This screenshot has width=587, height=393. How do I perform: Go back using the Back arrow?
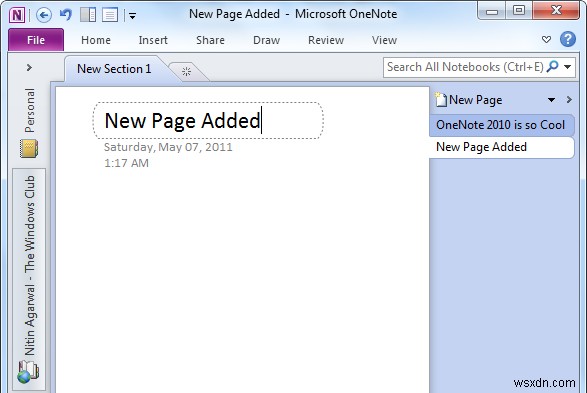coord(44,15)
